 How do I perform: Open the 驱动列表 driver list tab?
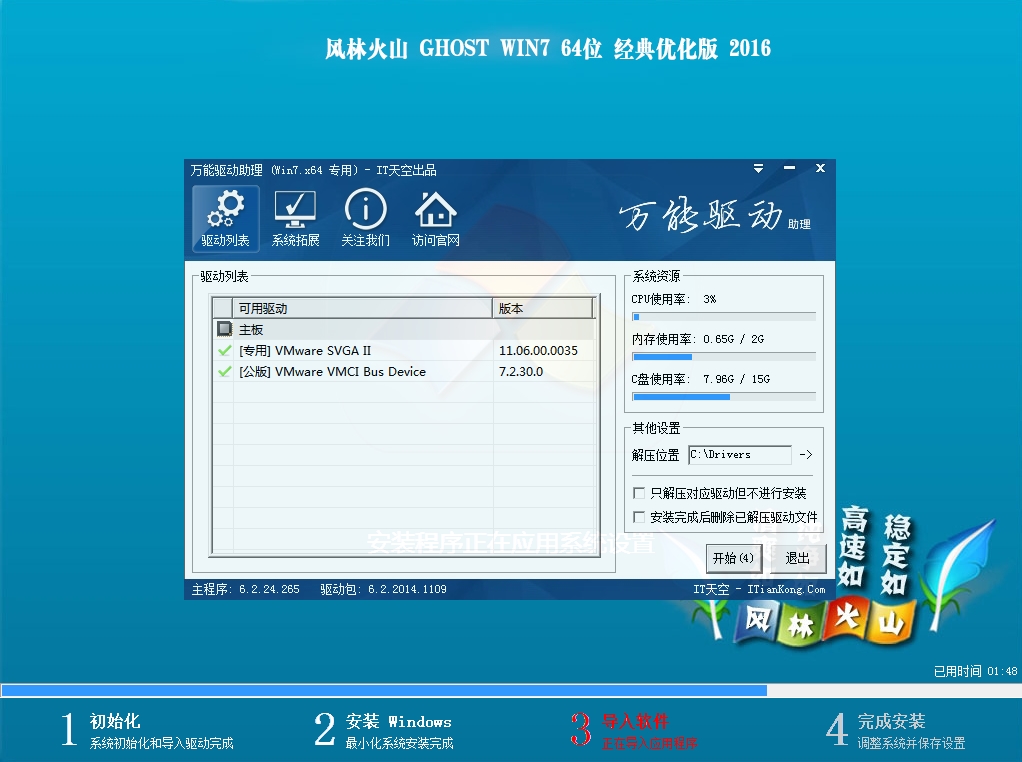226,219
